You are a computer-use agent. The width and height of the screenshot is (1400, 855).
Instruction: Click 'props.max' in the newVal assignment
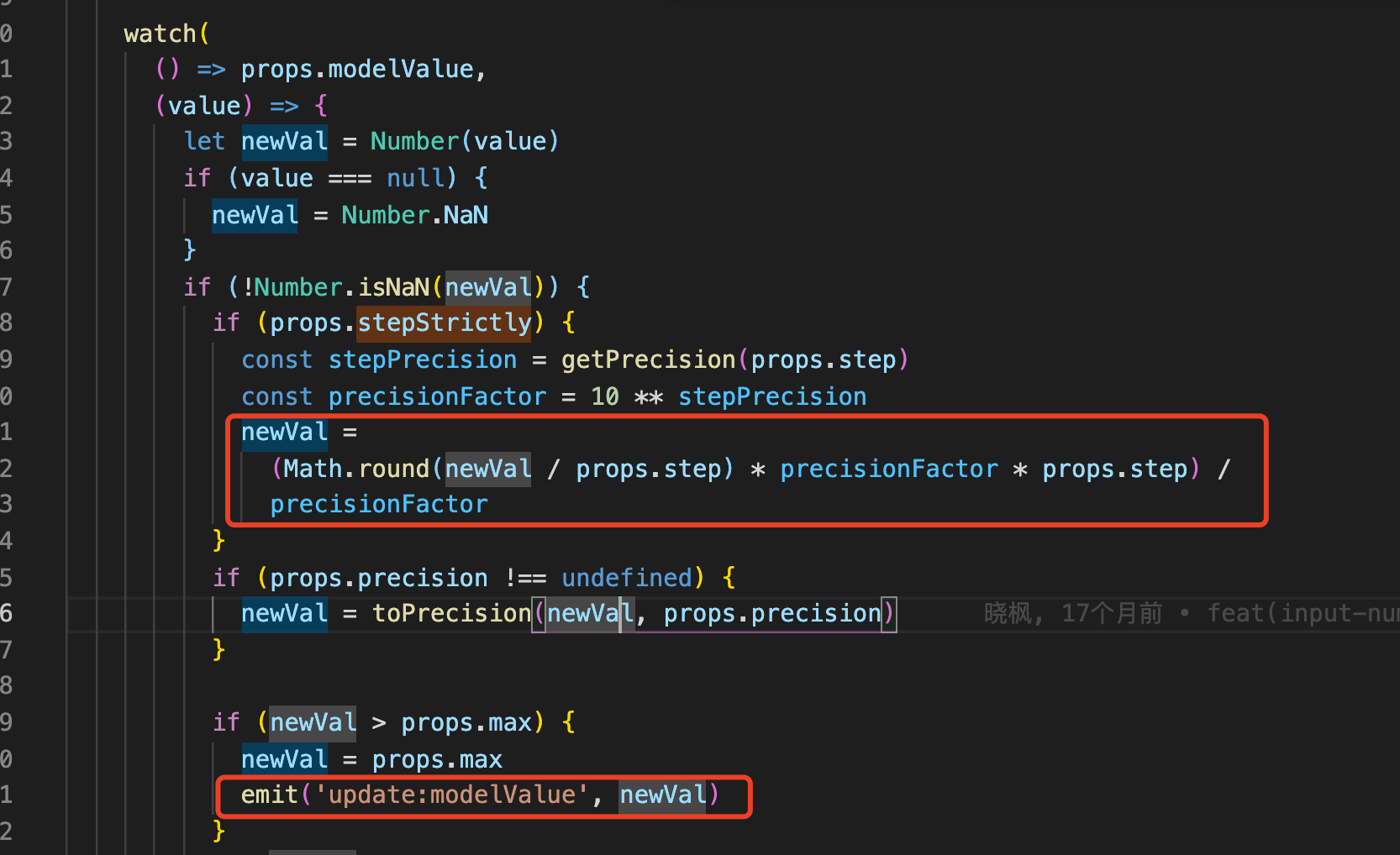point(437,759)
